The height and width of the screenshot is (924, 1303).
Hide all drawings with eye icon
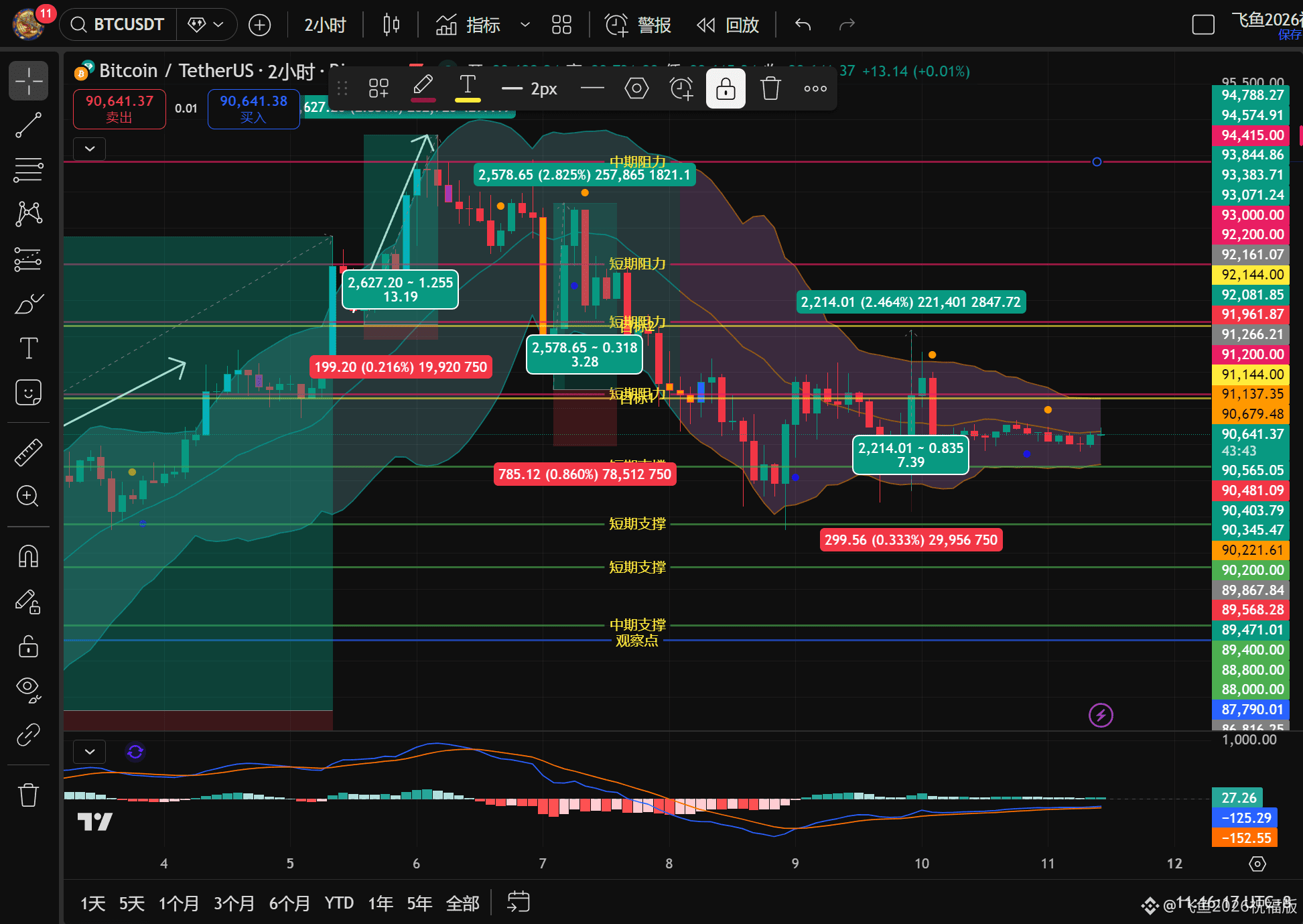click(x=28, y=688)
